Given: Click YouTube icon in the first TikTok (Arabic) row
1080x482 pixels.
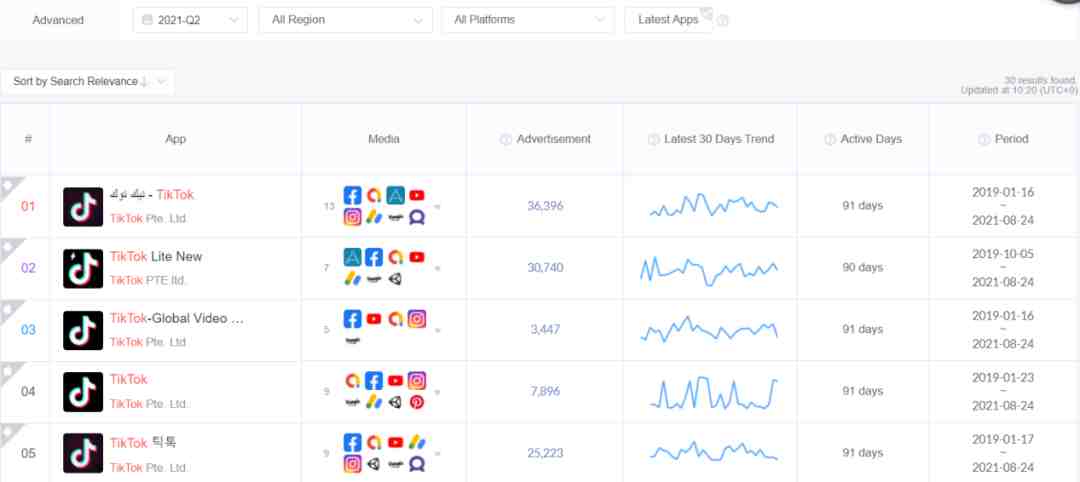Looking at the screenshot, I should coord(417,195).
